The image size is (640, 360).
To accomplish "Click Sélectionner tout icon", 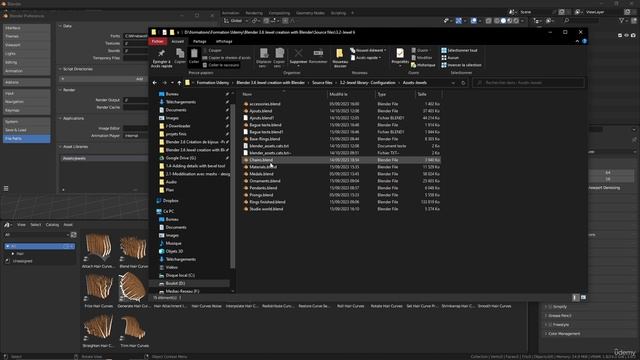I will [444, 51].
